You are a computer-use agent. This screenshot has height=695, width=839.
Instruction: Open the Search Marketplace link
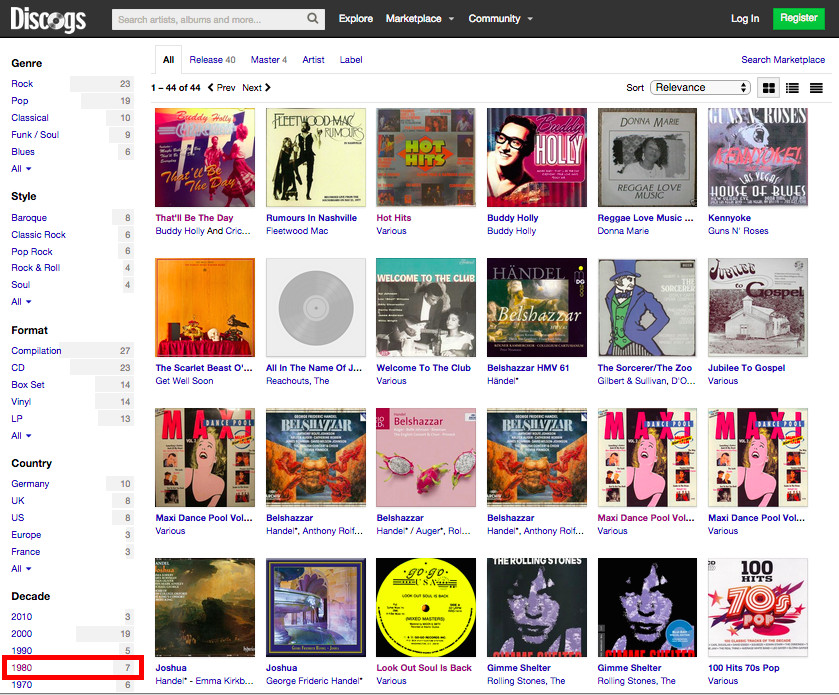pyautogui.click(x=783, y=60)
